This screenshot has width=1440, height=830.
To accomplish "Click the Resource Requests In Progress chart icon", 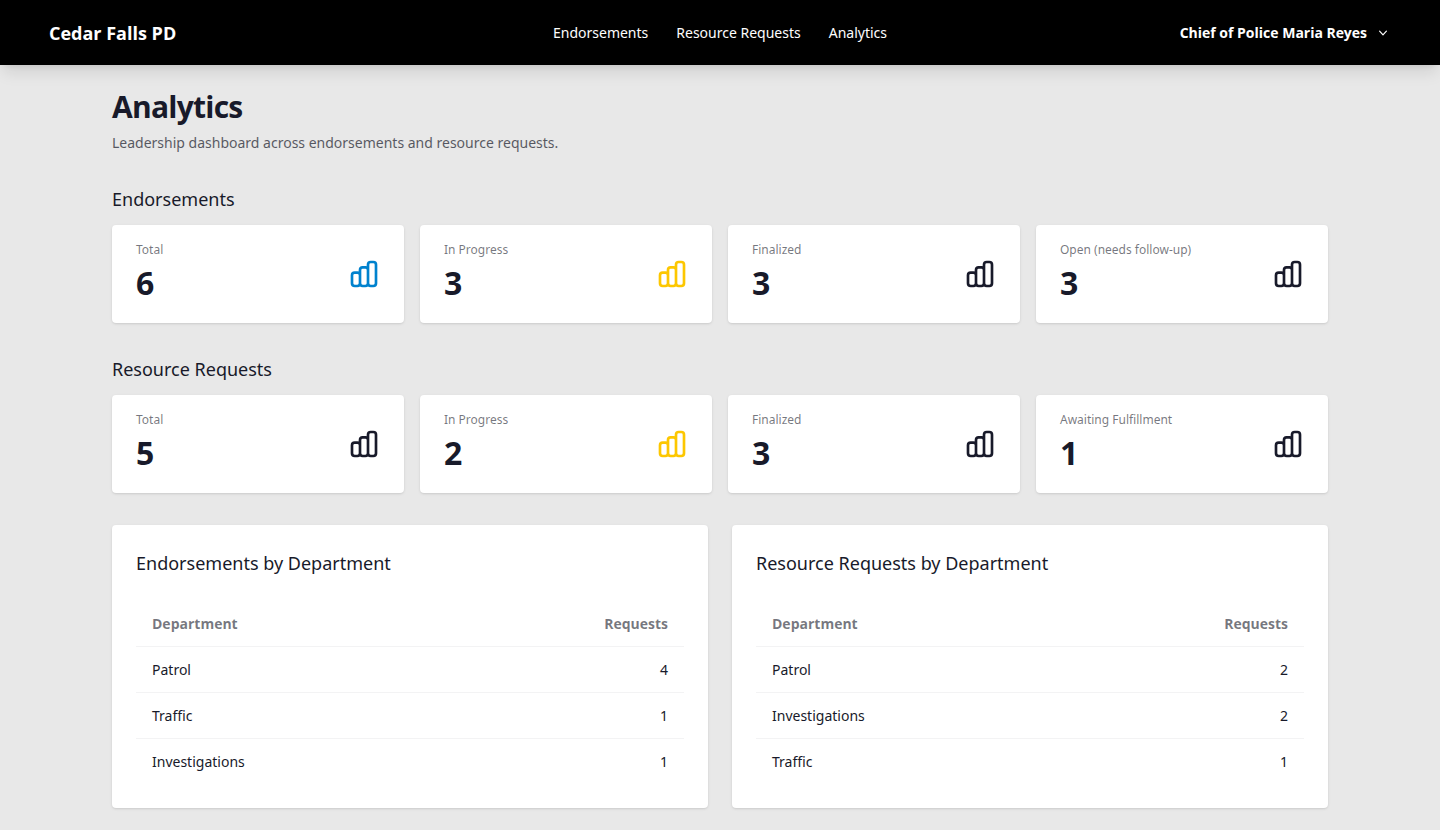I will 672,444.
